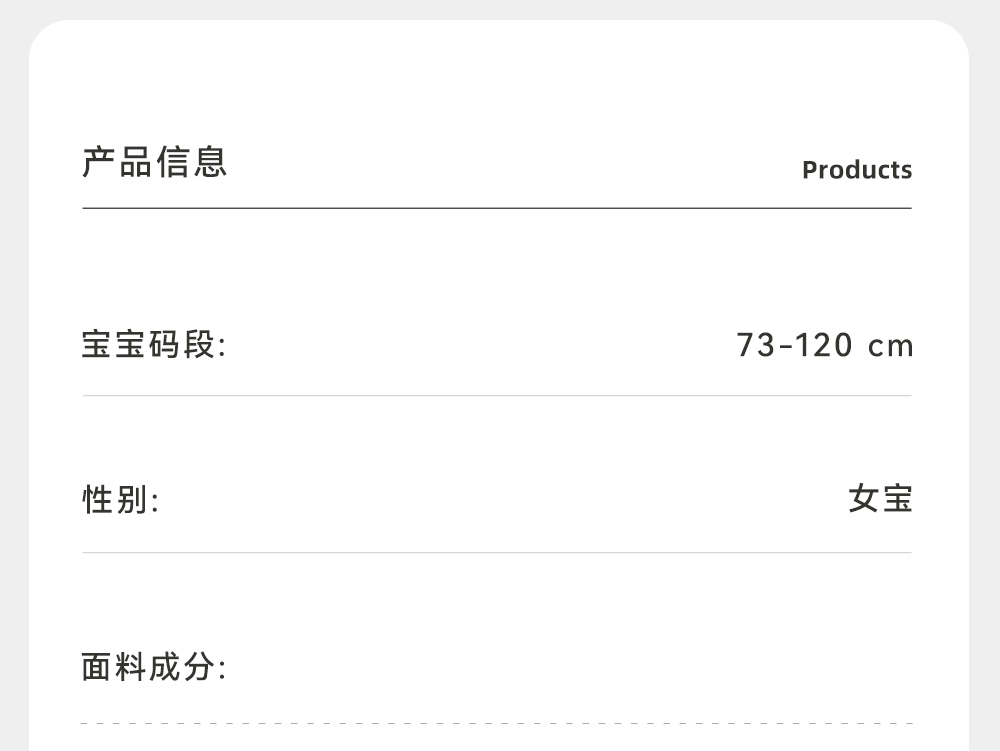Click blank space between 性别 and 女宝

[x=500, y=499]
